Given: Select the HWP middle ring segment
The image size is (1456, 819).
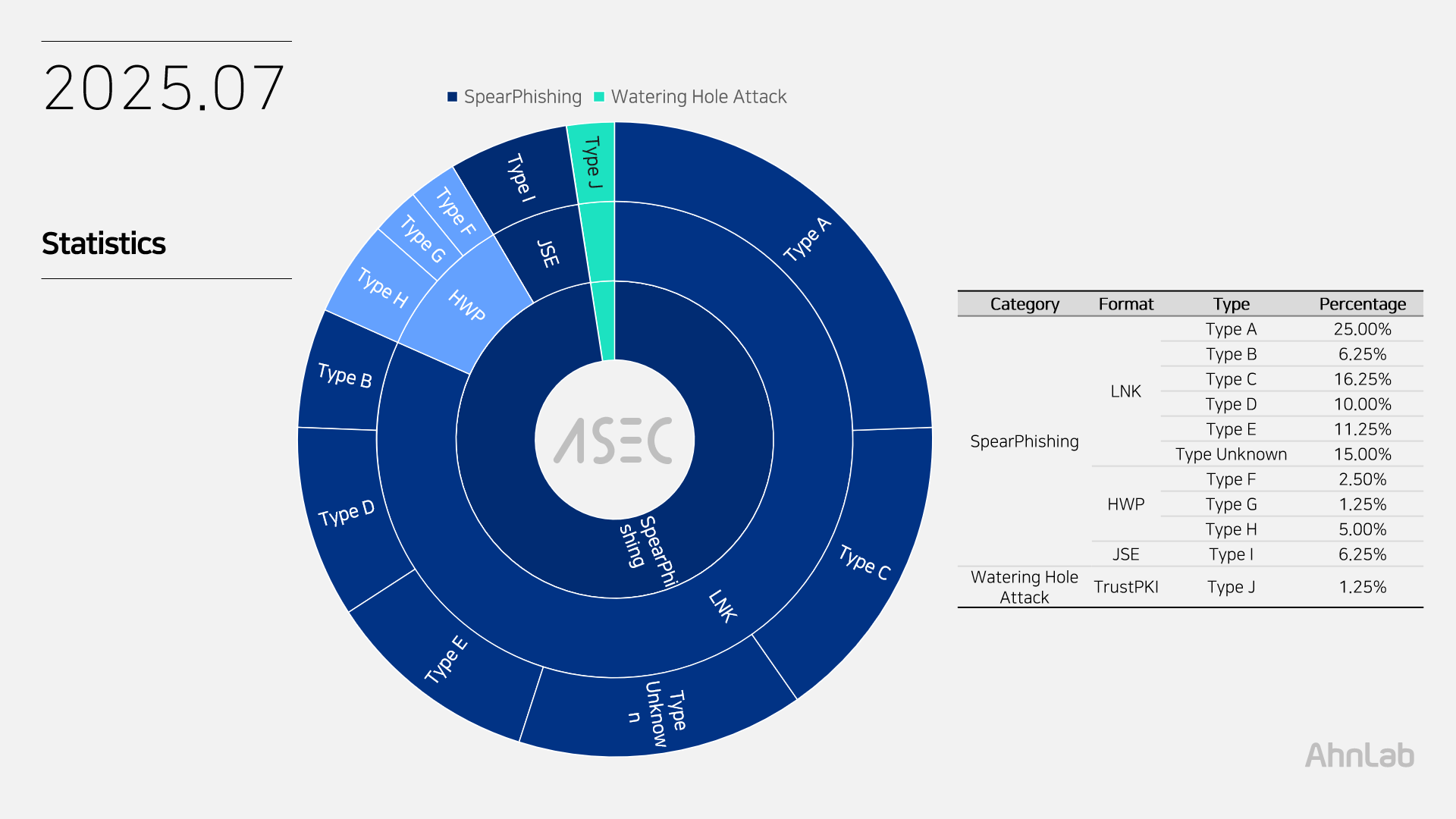Looking at the screenshot, I should tap(466, 305).
